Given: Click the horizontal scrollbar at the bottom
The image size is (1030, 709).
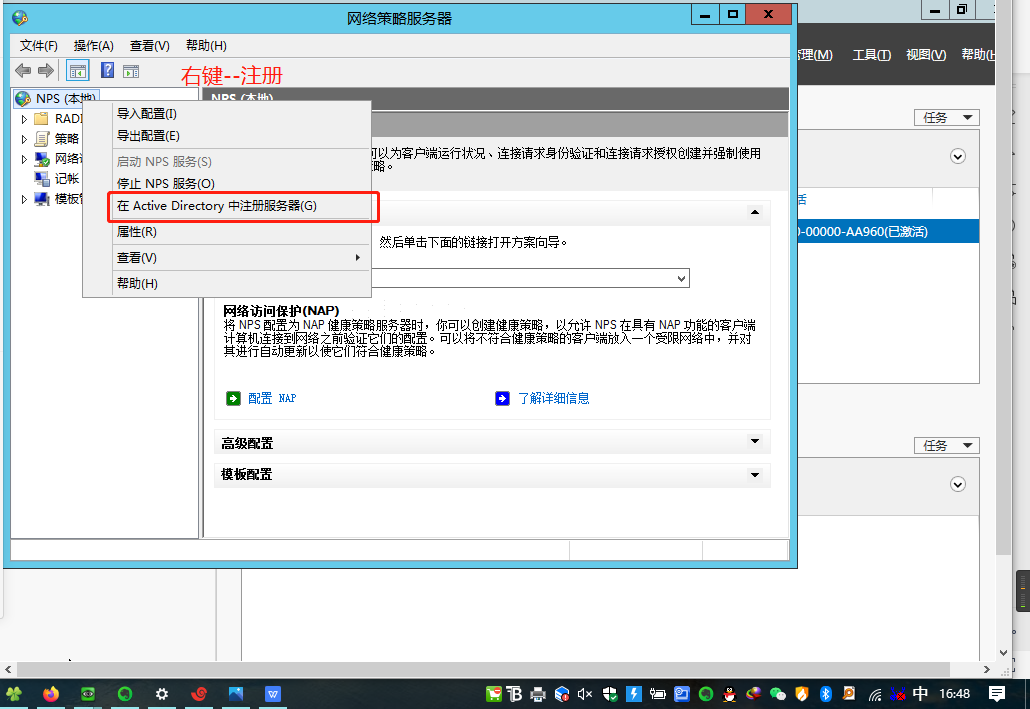Looking at the screenshot, I should [483, 670].
